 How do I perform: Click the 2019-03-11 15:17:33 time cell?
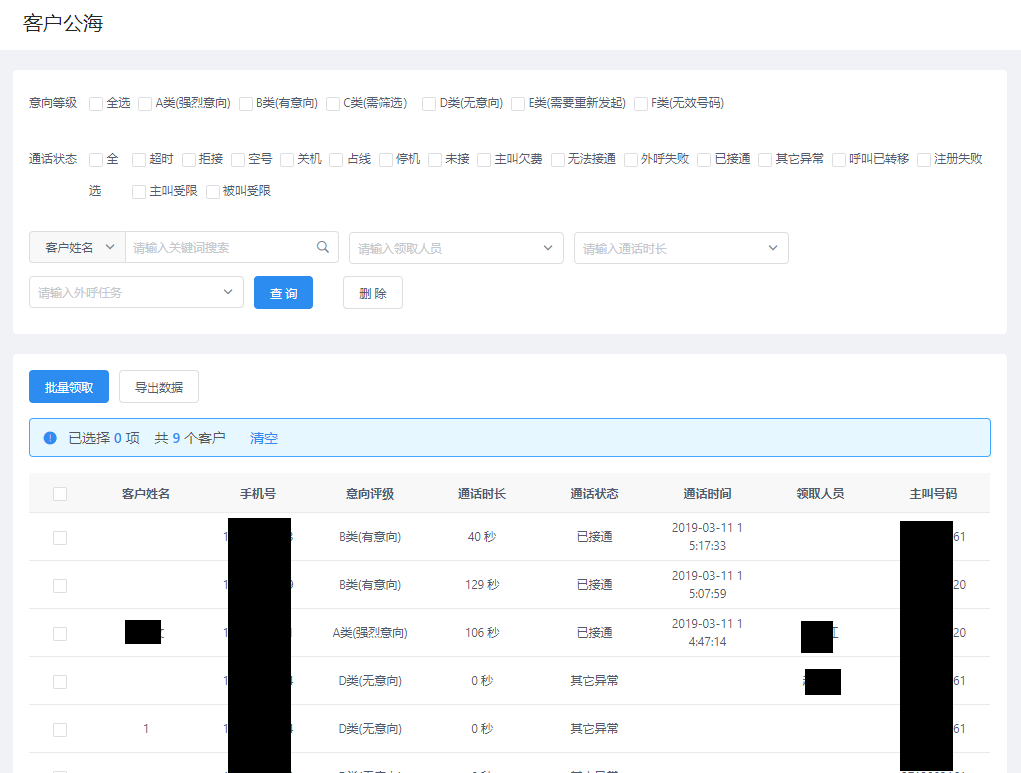point(707,537)
